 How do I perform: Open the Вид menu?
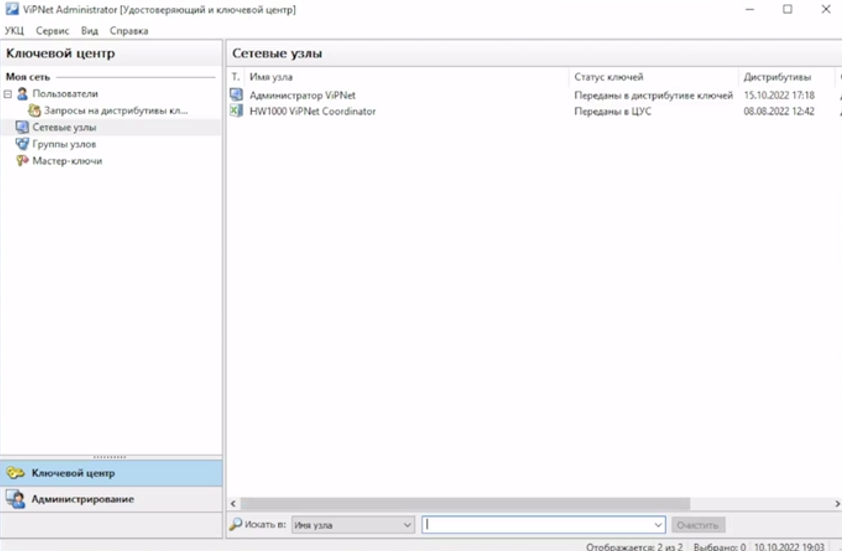90,31
